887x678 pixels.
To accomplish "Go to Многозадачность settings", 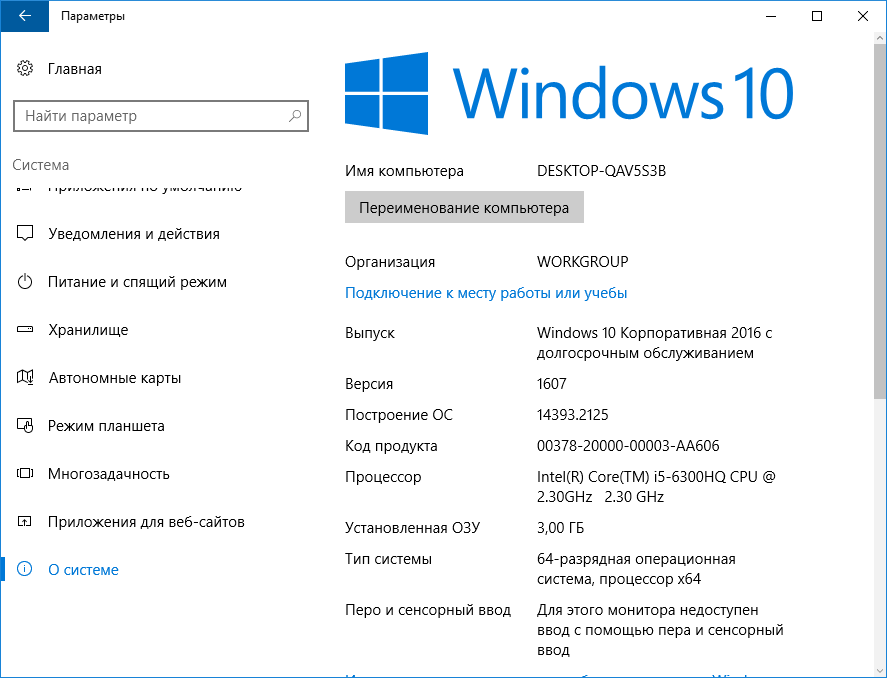I will (108, 474).
